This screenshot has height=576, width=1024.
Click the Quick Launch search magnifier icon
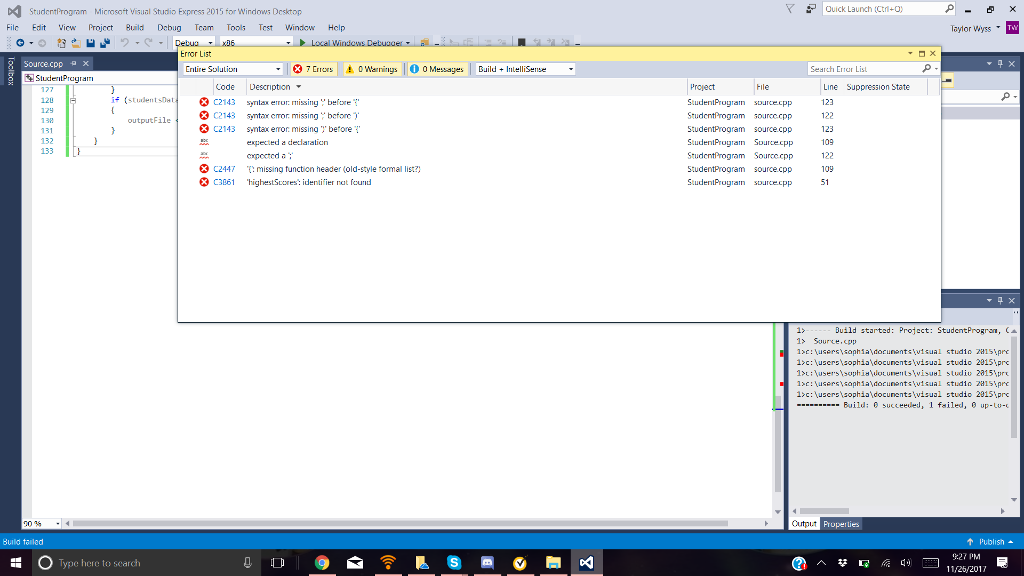[949, 9]
